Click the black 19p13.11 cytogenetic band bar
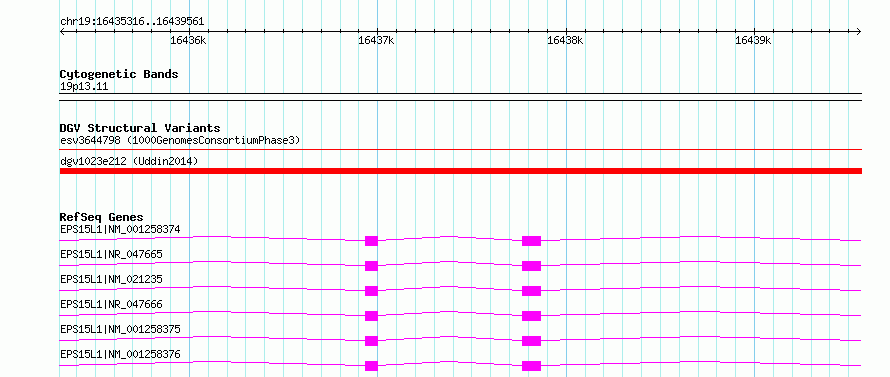The image size is (890, 377). [x=461, y=97]
